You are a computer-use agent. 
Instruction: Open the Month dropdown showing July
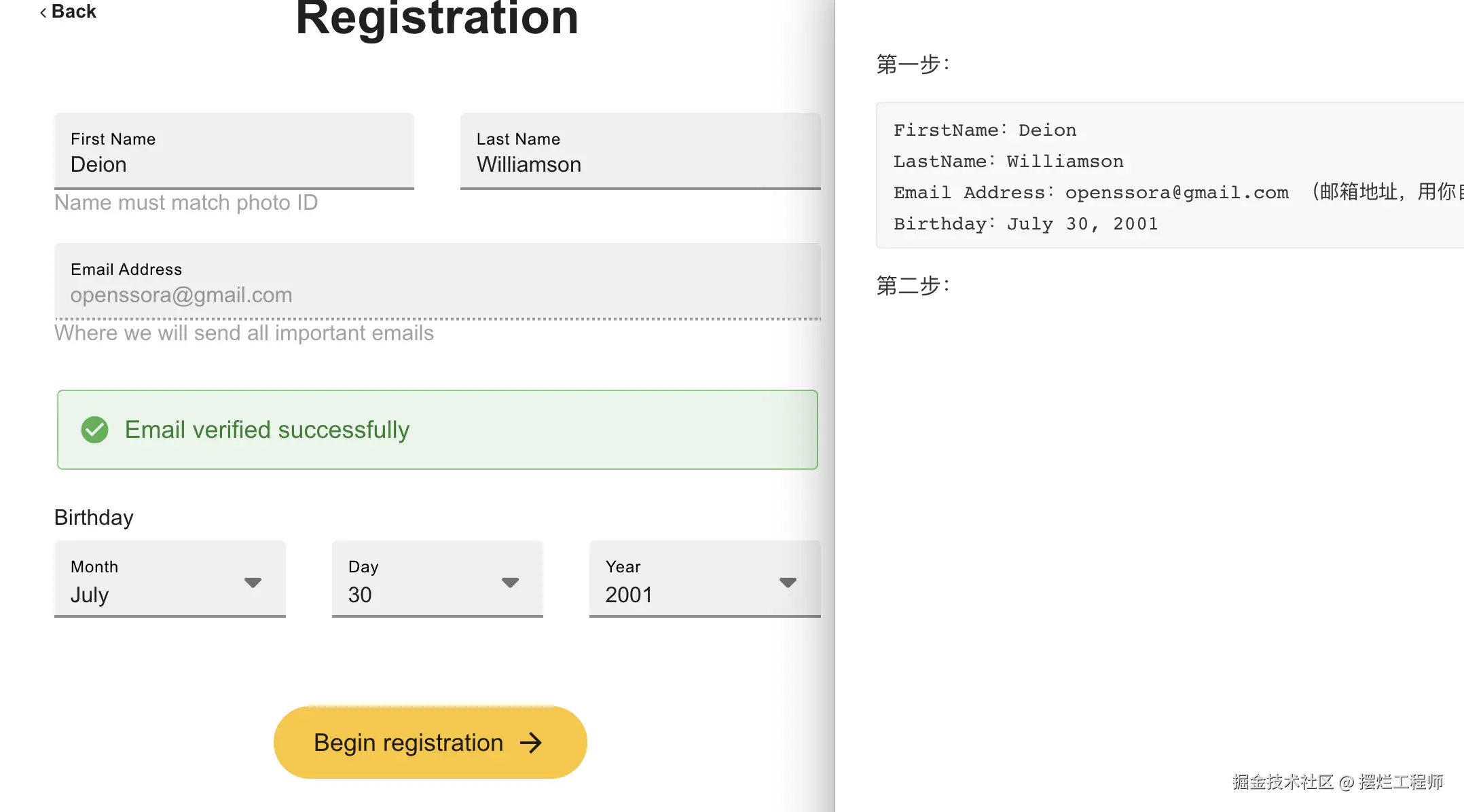coord(170,580)
